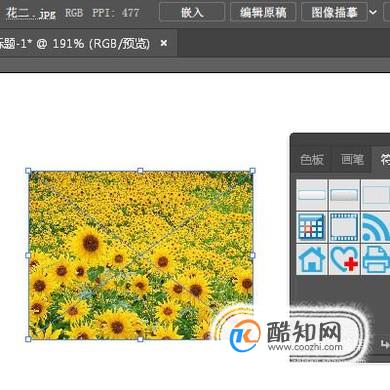Image resolution: width=390 pixels, height=390 pixels.
Task: Click the 编辑原稿 button
Action: (263, 12)
